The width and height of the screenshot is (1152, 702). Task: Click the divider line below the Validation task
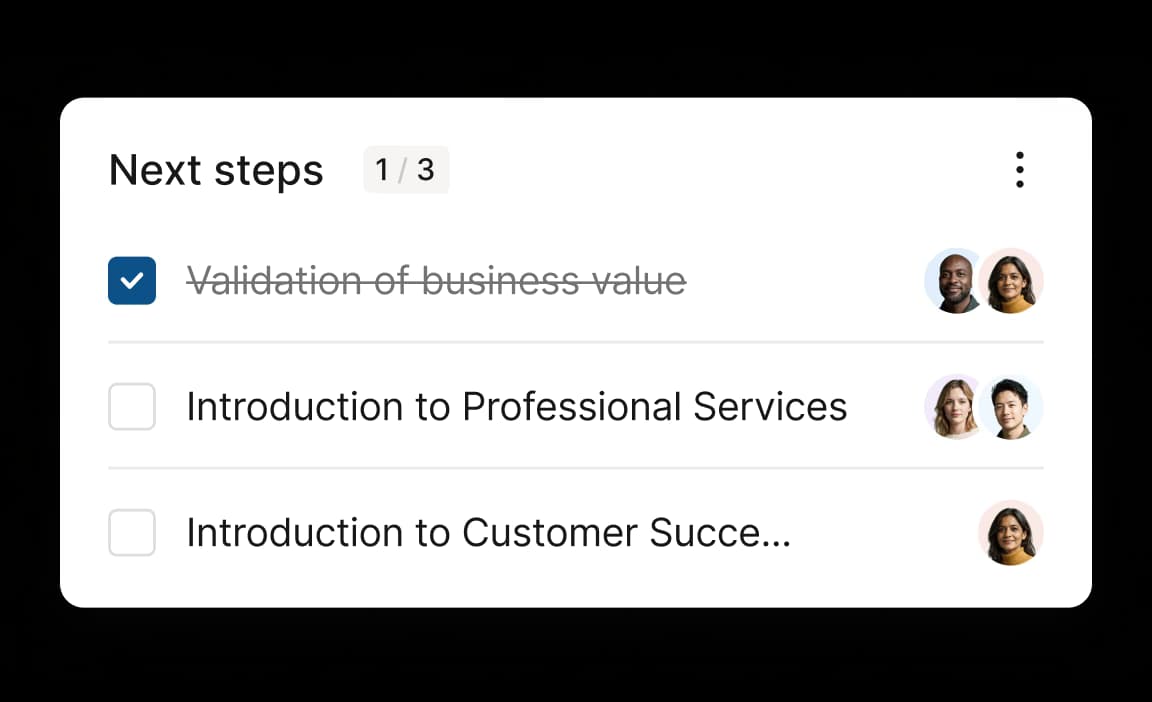pyautogui.click(x=575, y=342)
